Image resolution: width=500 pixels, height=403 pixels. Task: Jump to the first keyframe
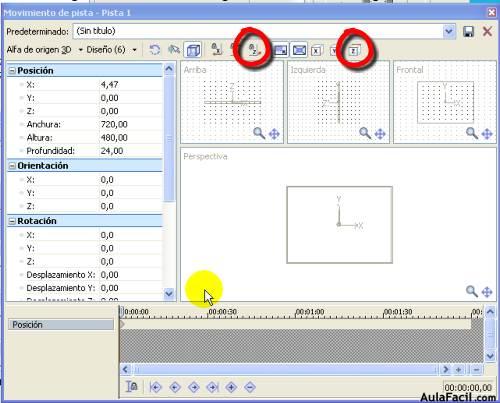(x=156, y=387)
